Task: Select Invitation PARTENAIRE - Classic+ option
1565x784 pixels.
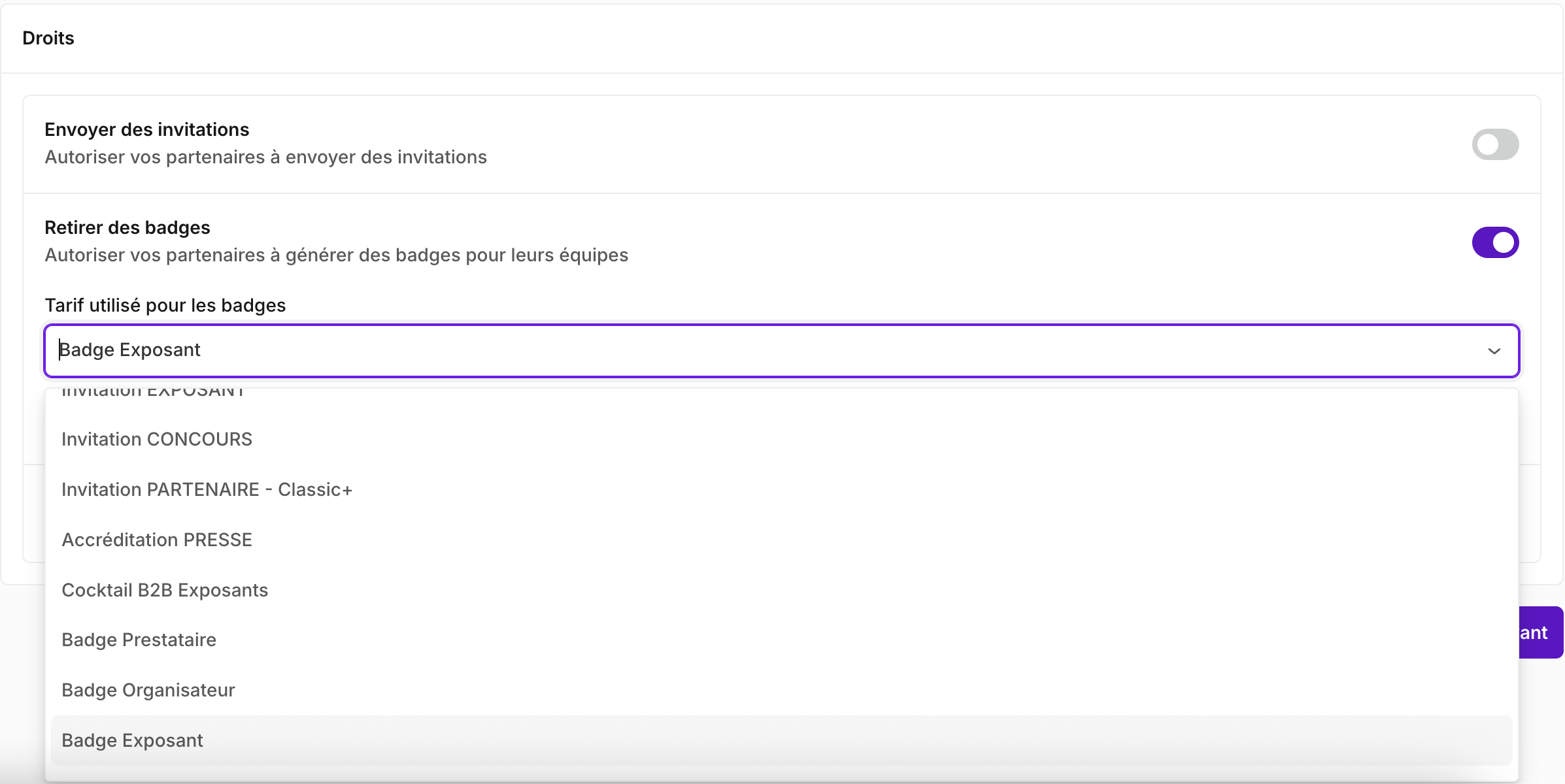Action: click(x=207, y=489)
